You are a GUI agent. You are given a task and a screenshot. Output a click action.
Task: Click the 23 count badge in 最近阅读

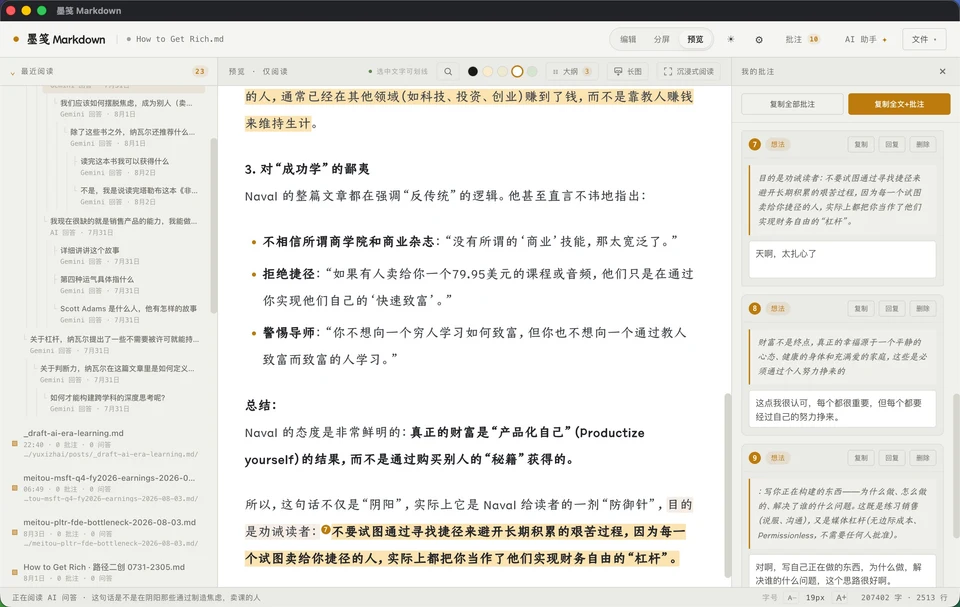[x=200, y=72]
